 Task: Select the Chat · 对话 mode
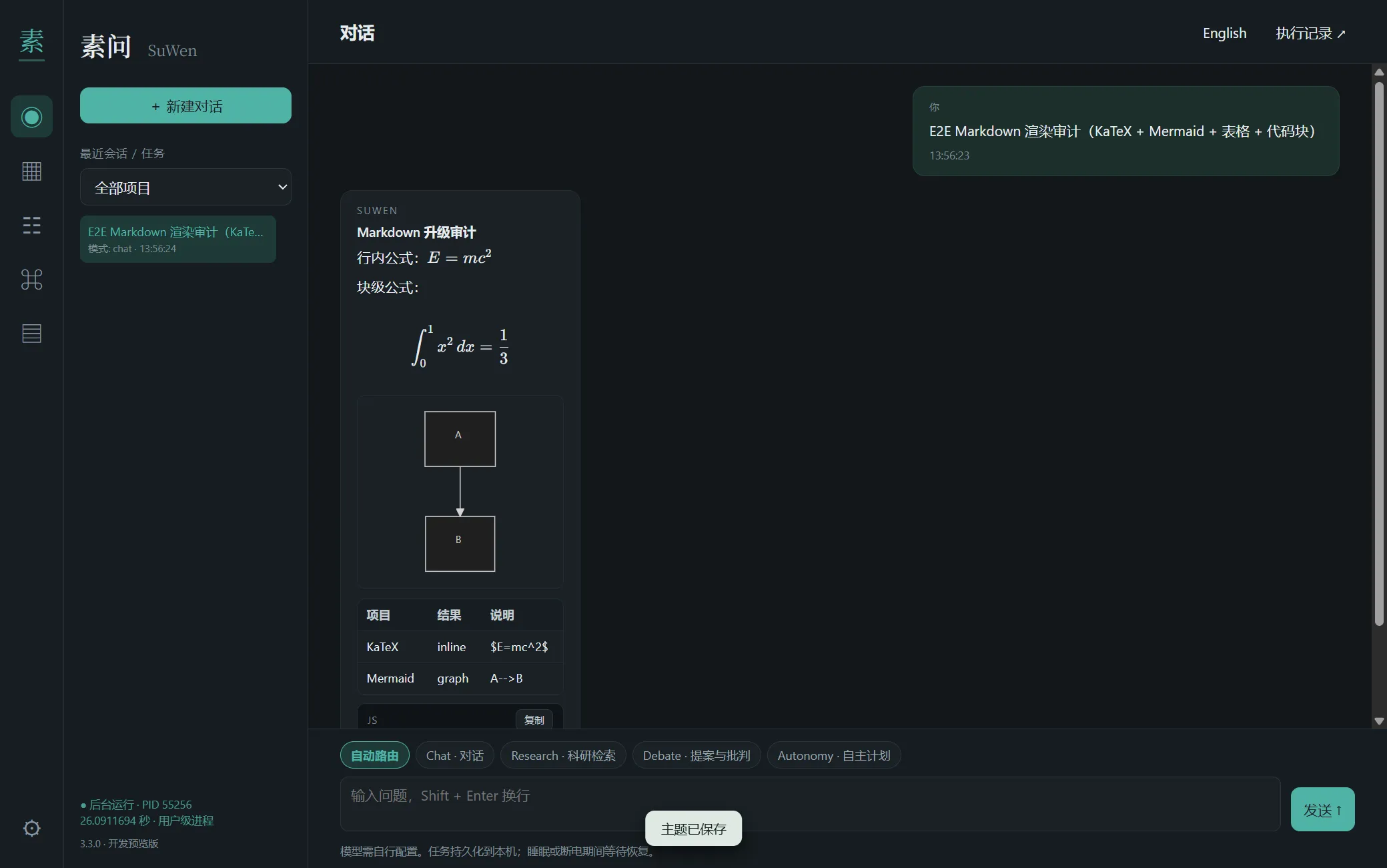[455, 755]
